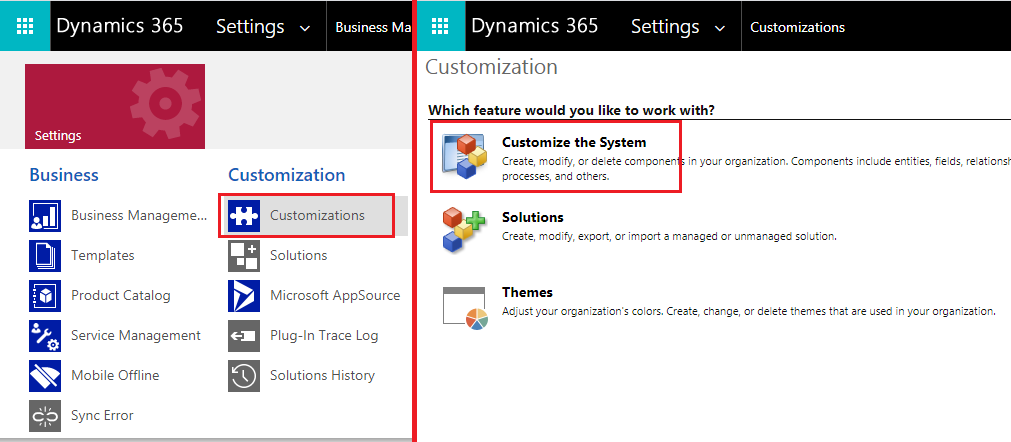The image size is (1011, 442).
Task: Click Solutions History clock icon
Action: pos(244,376)
